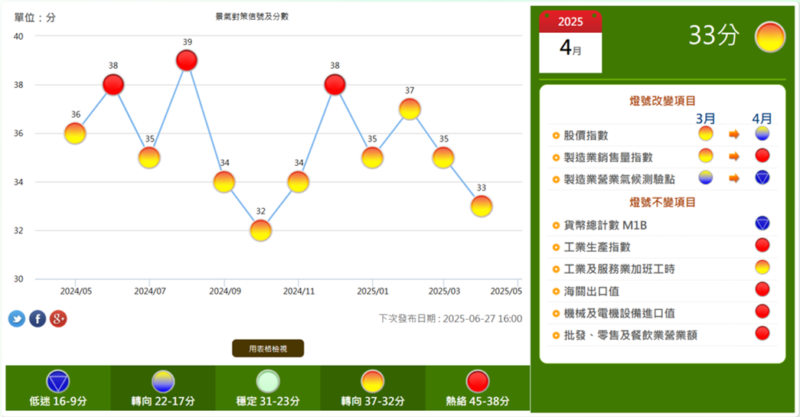Image resolution: width=800 pixels, height=417 pixels.
Task: Click the 下次發布日期 2025-06-27 text
Action: tap(451, 318)
